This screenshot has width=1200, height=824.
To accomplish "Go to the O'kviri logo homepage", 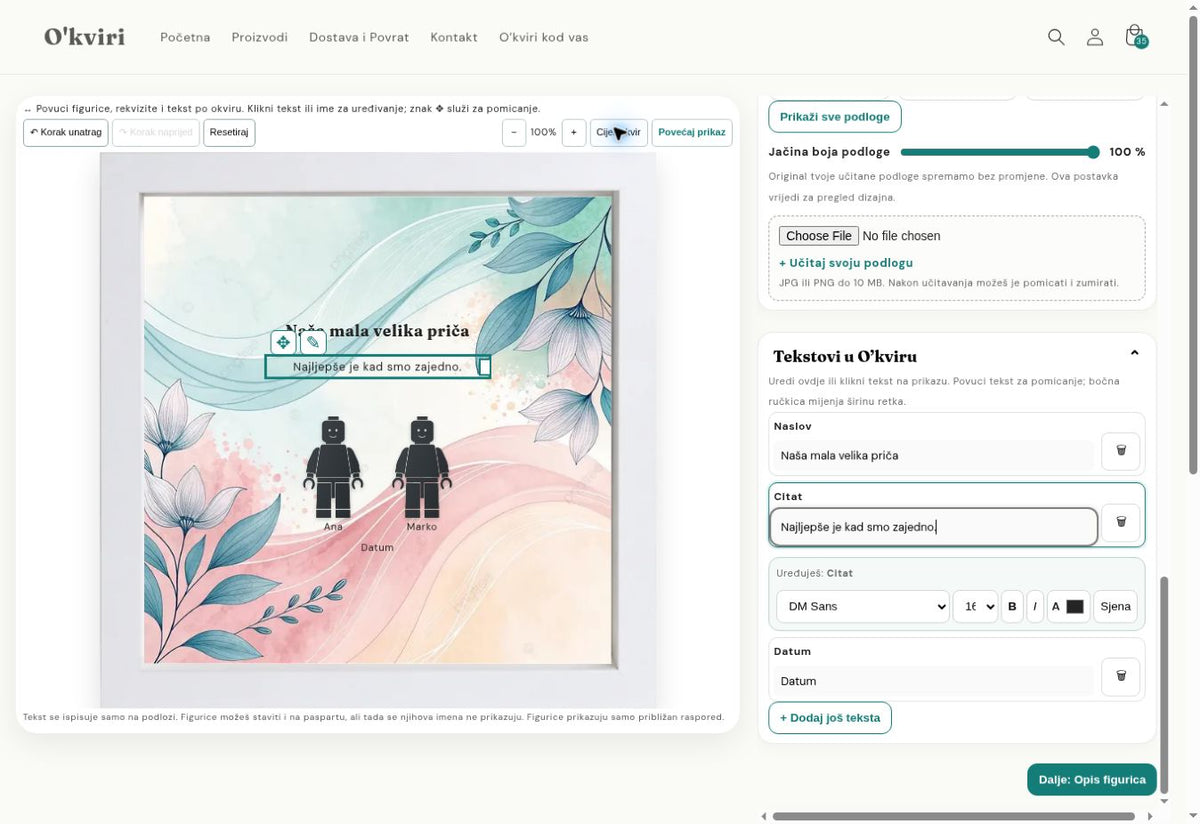I will [x=84, y=37].
